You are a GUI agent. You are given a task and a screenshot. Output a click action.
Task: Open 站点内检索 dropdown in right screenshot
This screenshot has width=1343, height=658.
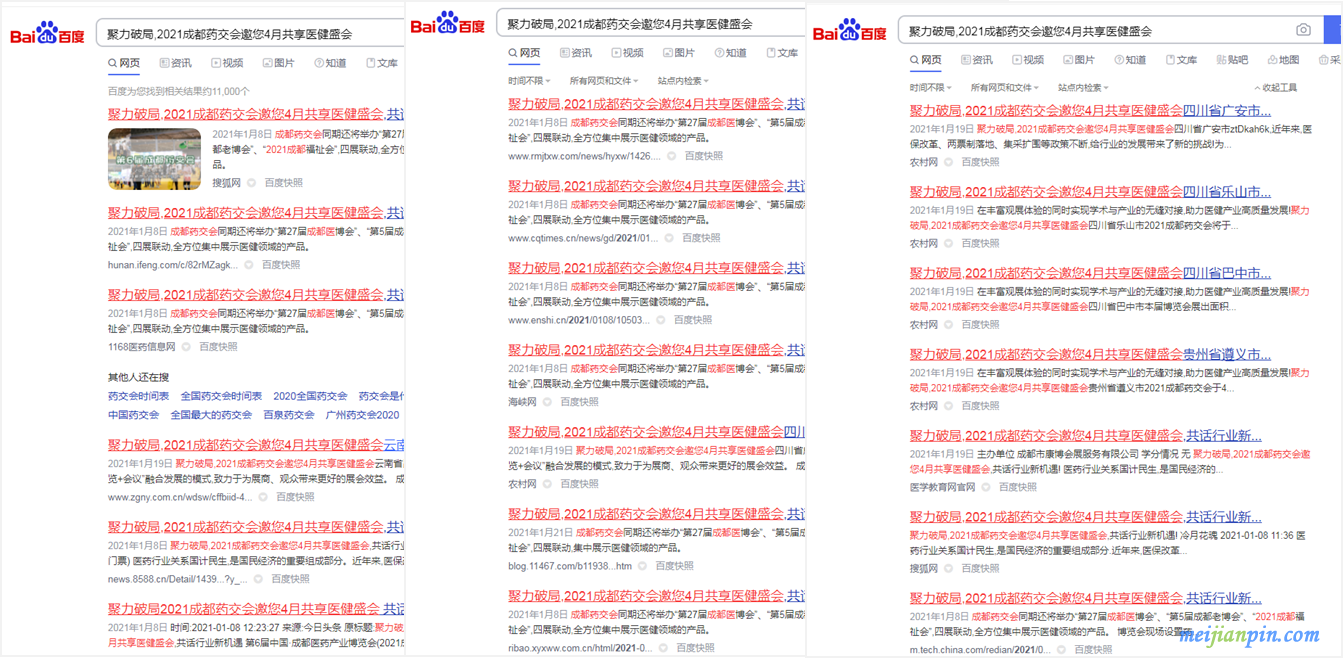(1084, 88)
